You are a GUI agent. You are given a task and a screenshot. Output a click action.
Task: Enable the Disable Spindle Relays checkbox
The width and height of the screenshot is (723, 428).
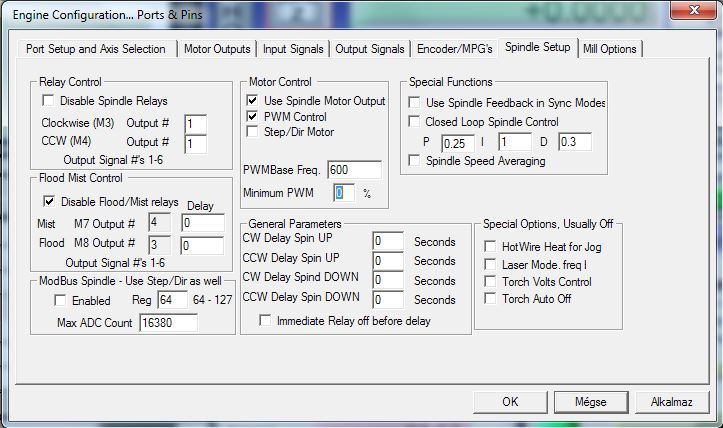click(x=47, y=101)
